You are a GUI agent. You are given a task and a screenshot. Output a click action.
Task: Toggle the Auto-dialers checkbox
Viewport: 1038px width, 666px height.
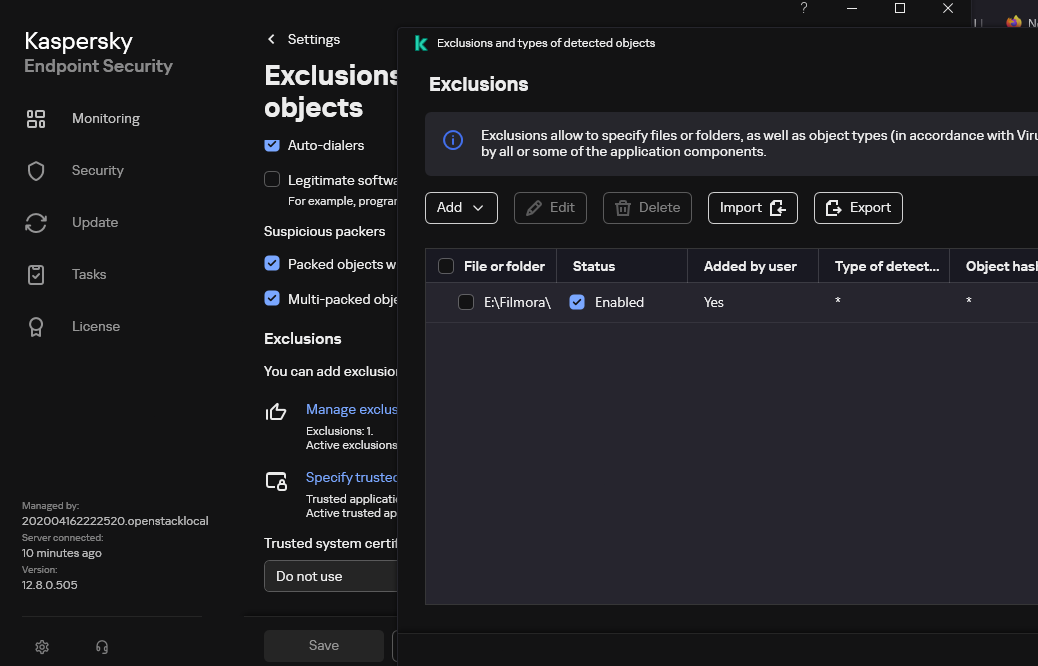click(x=272, y=145)
